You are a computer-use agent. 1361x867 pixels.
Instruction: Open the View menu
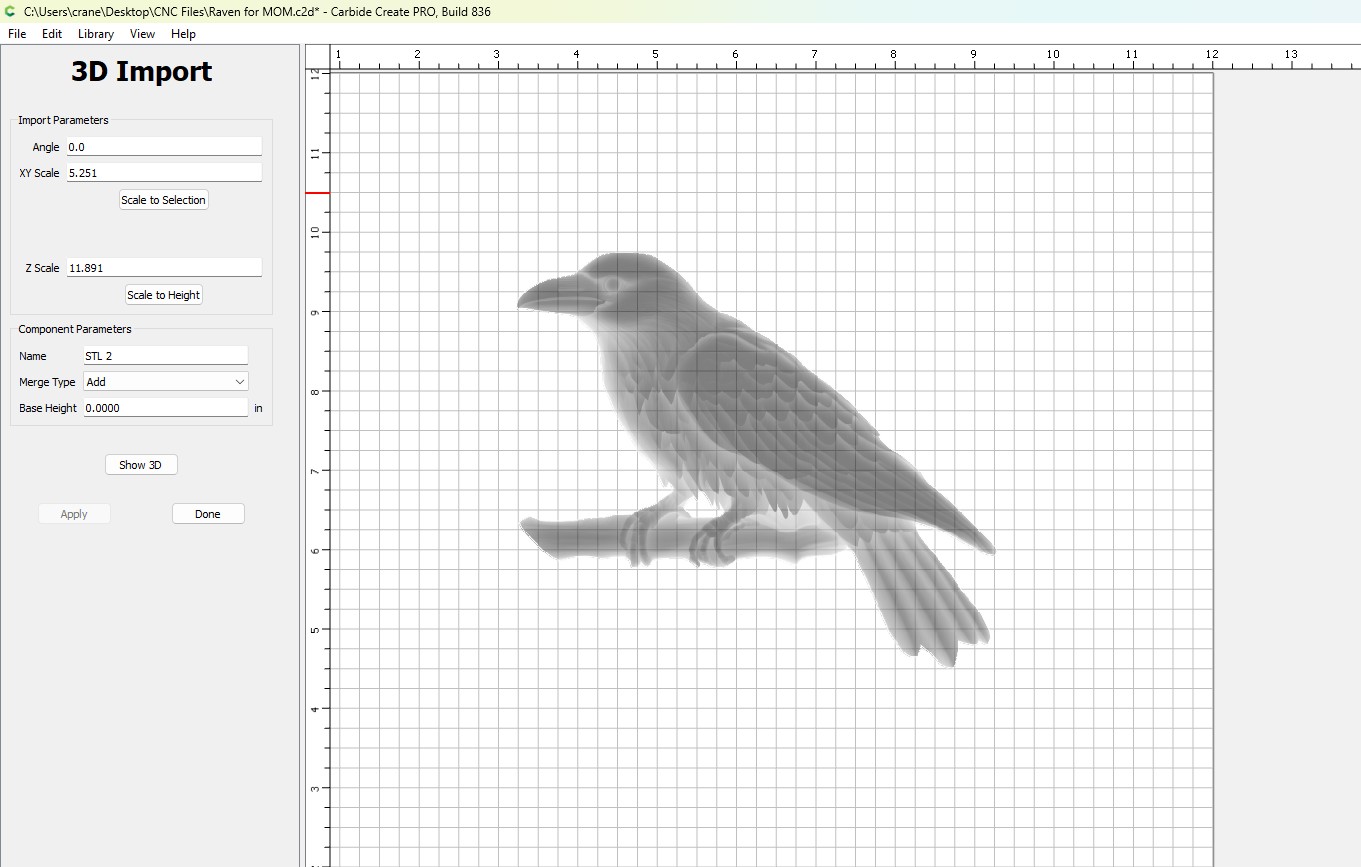[142, 34]
